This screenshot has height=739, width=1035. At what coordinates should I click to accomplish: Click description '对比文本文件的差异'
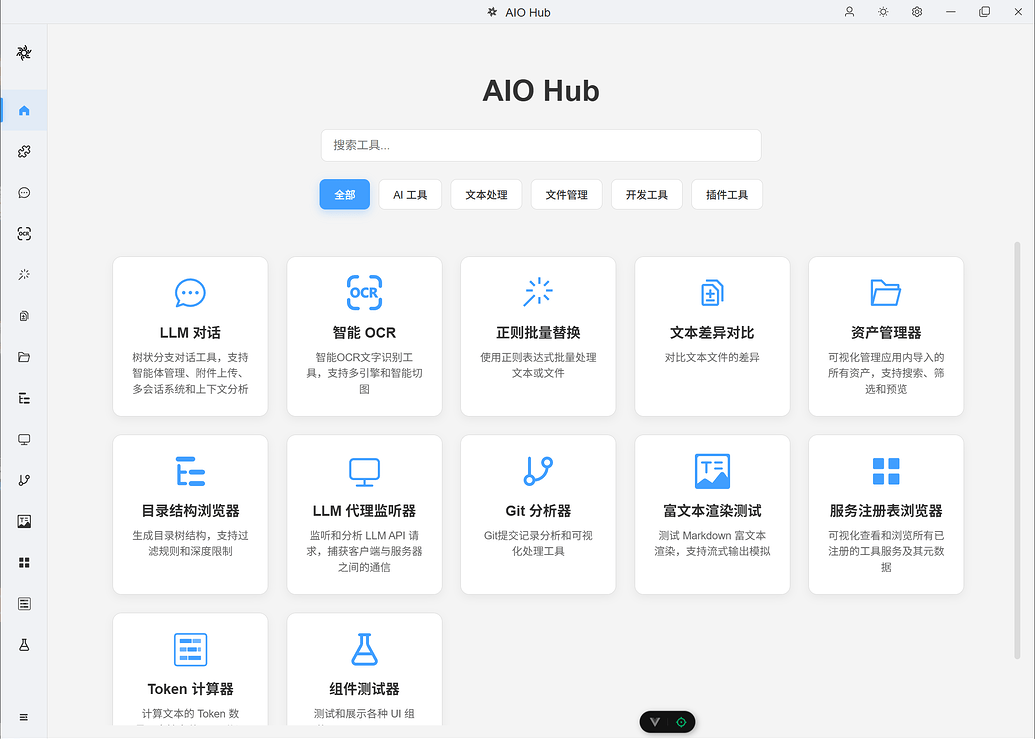pyautogui.click(x=712, y=358)
